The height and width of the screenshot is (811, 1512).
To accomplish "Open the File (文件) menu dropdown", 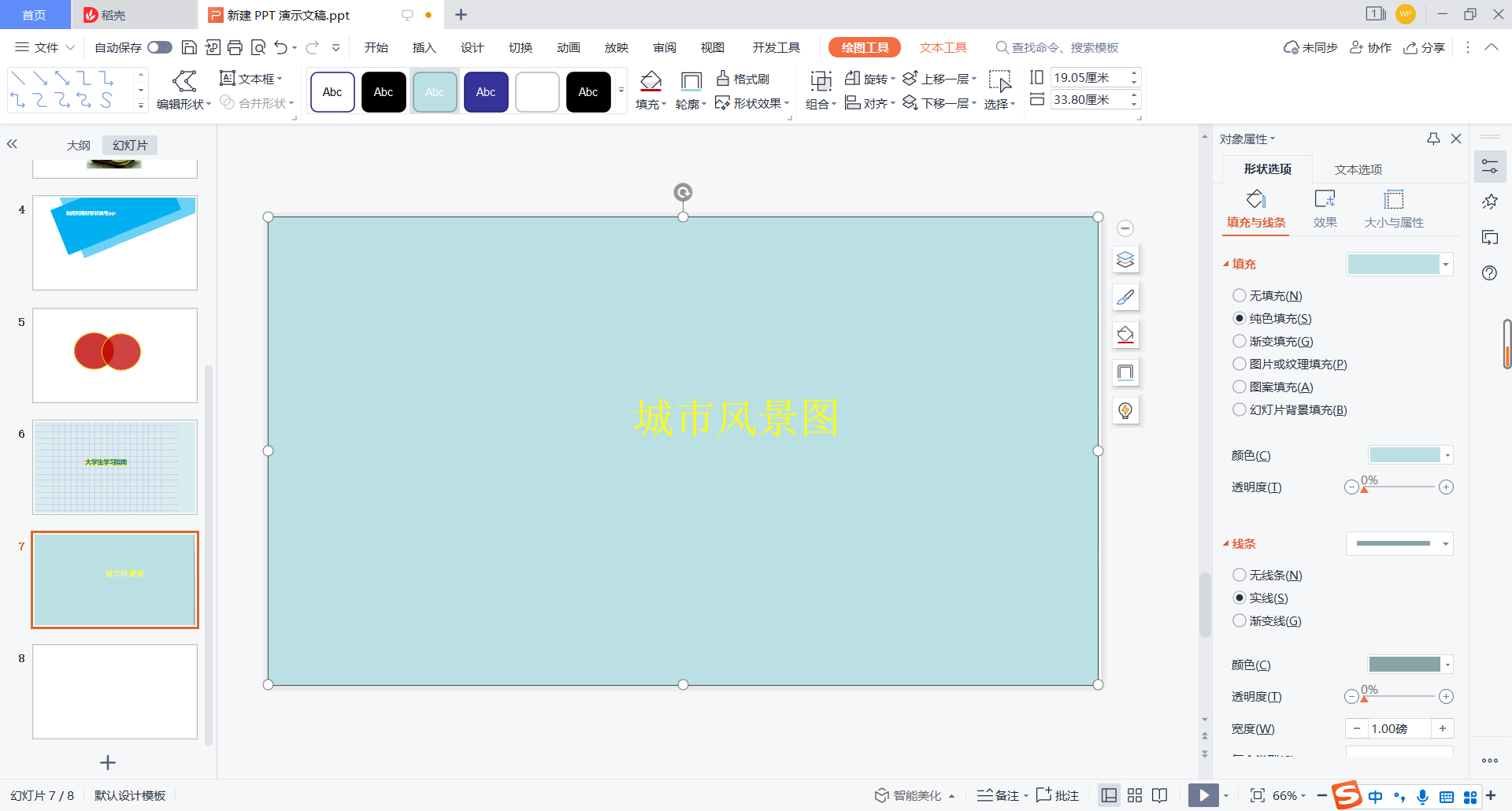I will click(x=46, y=47).
